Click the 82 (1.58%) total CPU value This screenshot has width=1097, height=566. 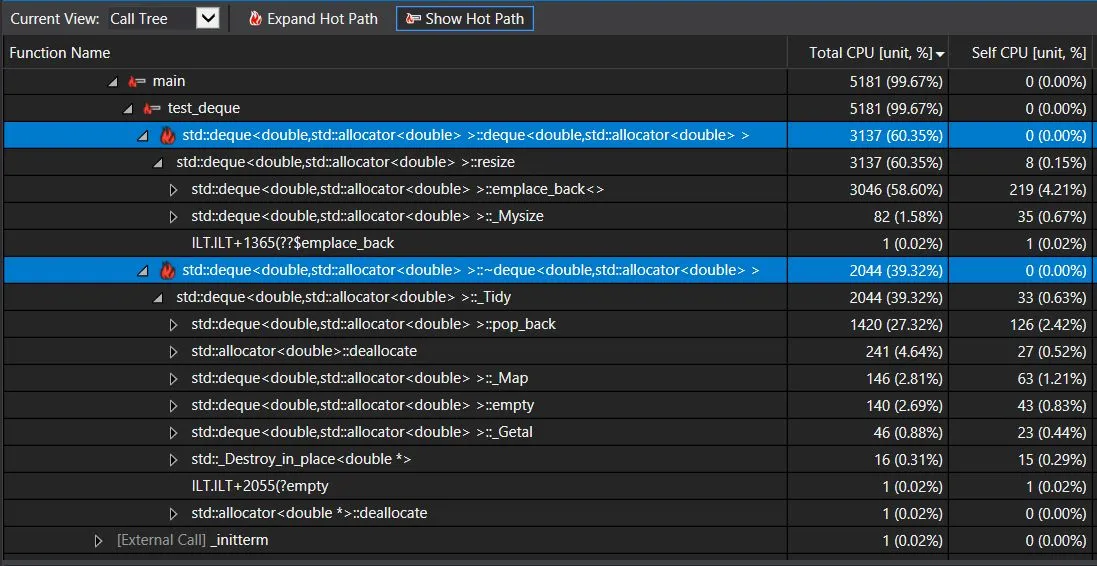coord(908,217)
